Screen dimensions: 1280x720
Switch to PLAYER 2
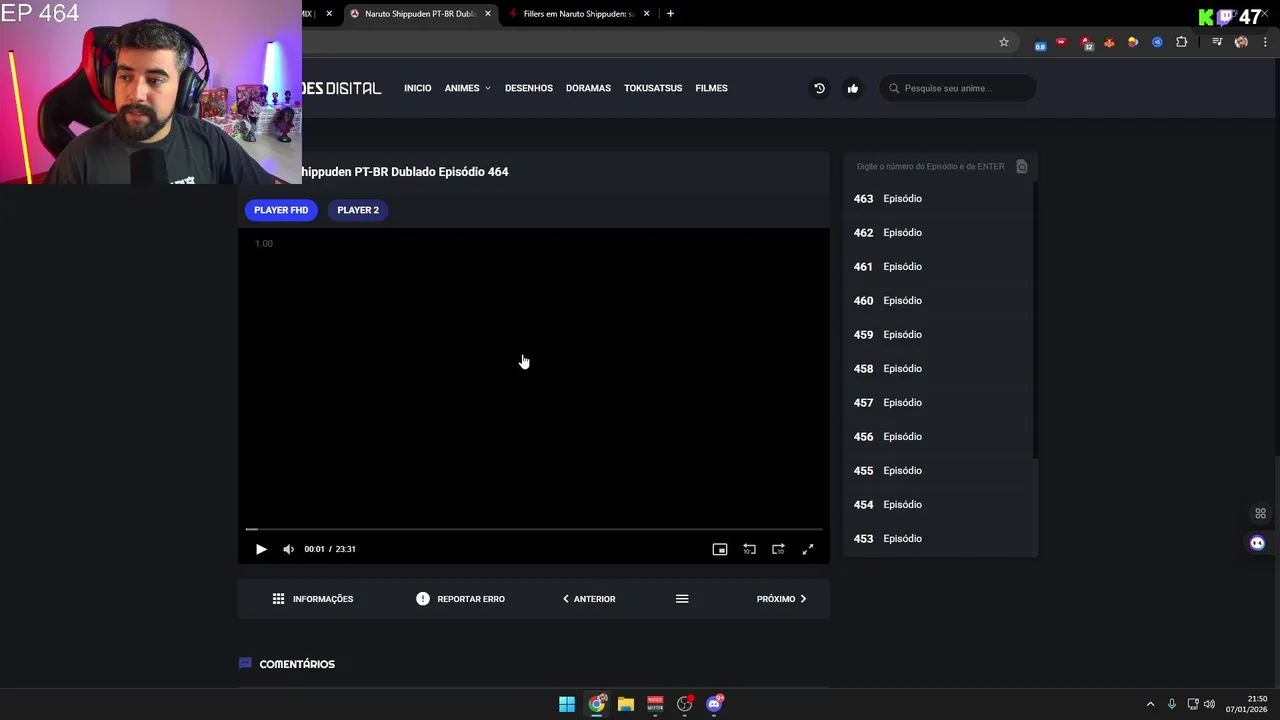coord(358,210)
